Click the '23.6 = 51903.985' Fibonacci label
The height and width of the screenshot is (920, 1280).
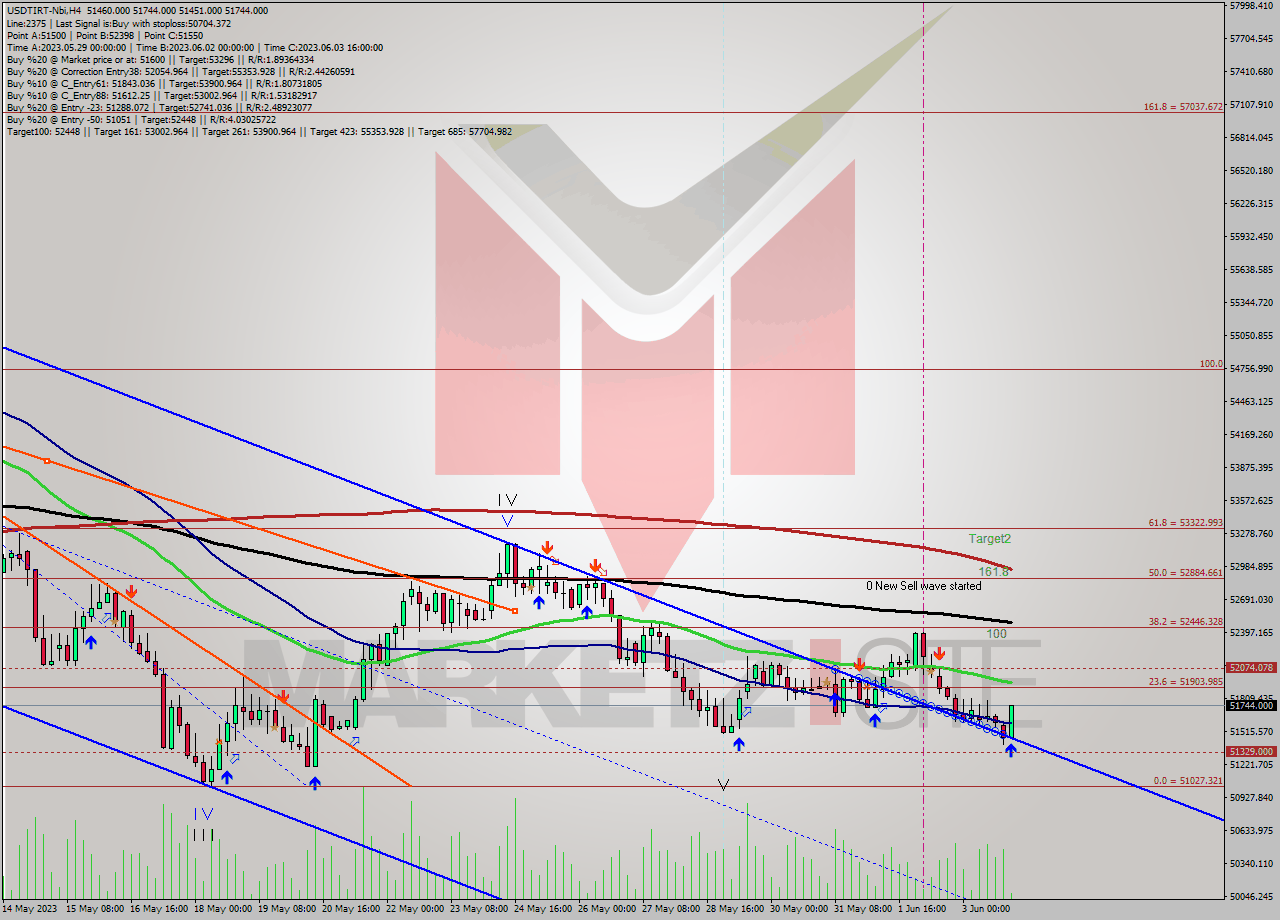pos(1186,681)
